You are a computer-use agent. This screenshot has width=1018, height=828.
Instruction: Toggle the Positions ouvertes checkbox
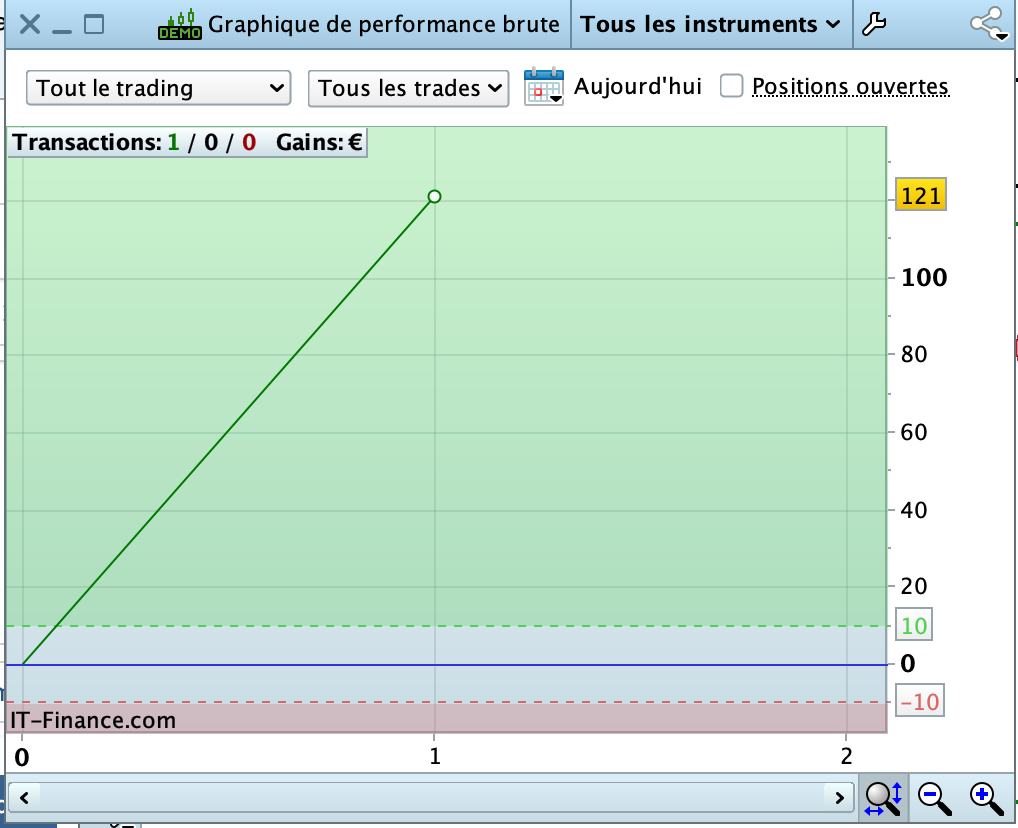[731, 86]
